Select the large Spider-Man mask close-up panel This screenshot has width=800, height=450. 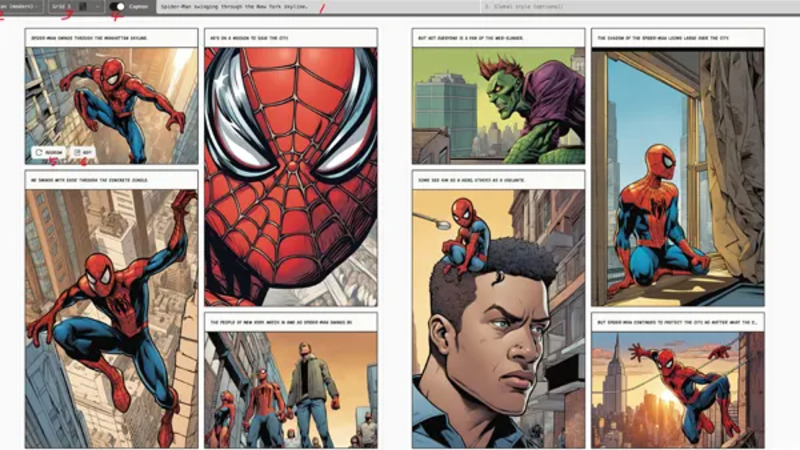(291, 176)
